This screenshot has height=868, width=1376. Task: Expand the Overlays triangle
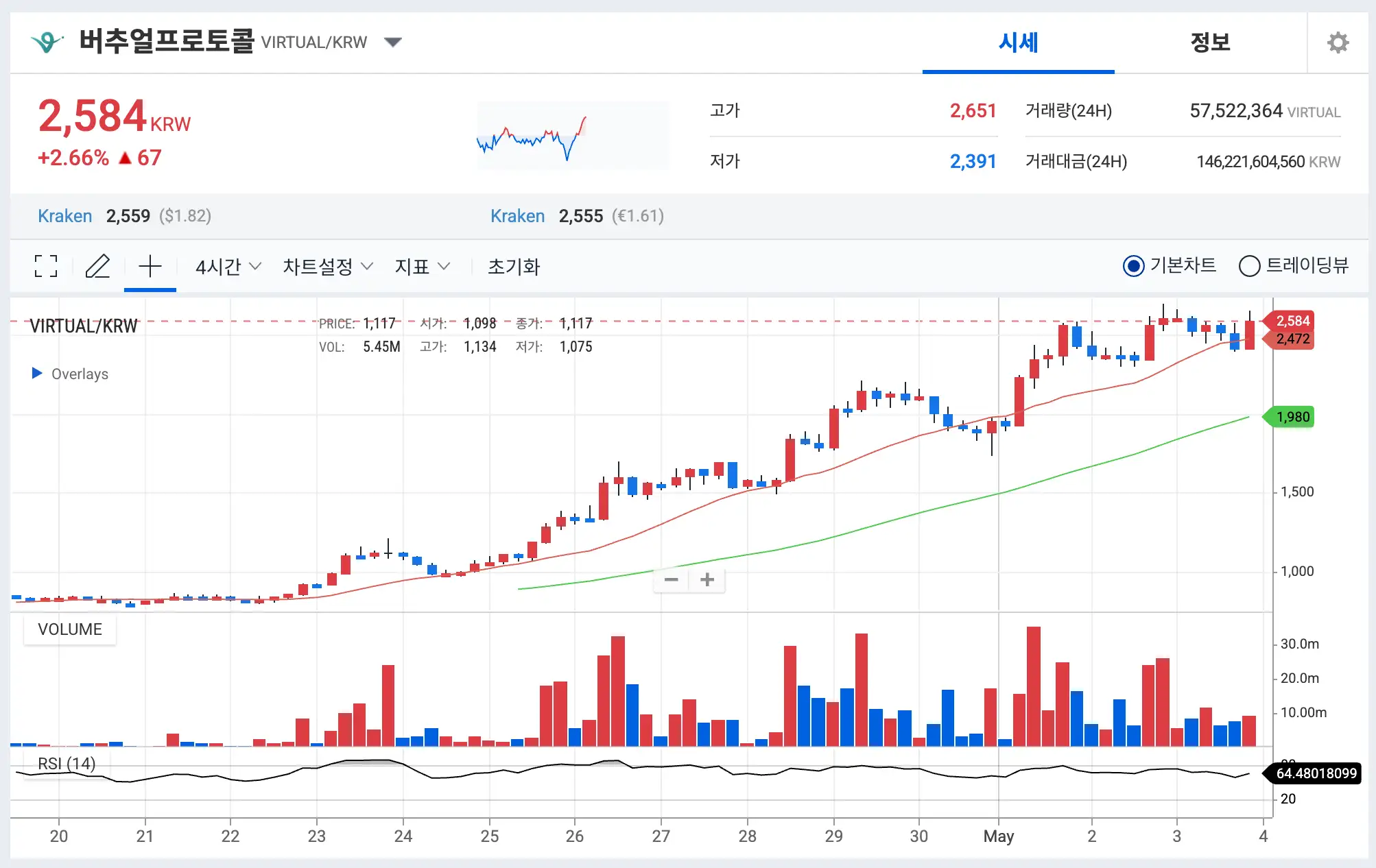click(37, 373)
